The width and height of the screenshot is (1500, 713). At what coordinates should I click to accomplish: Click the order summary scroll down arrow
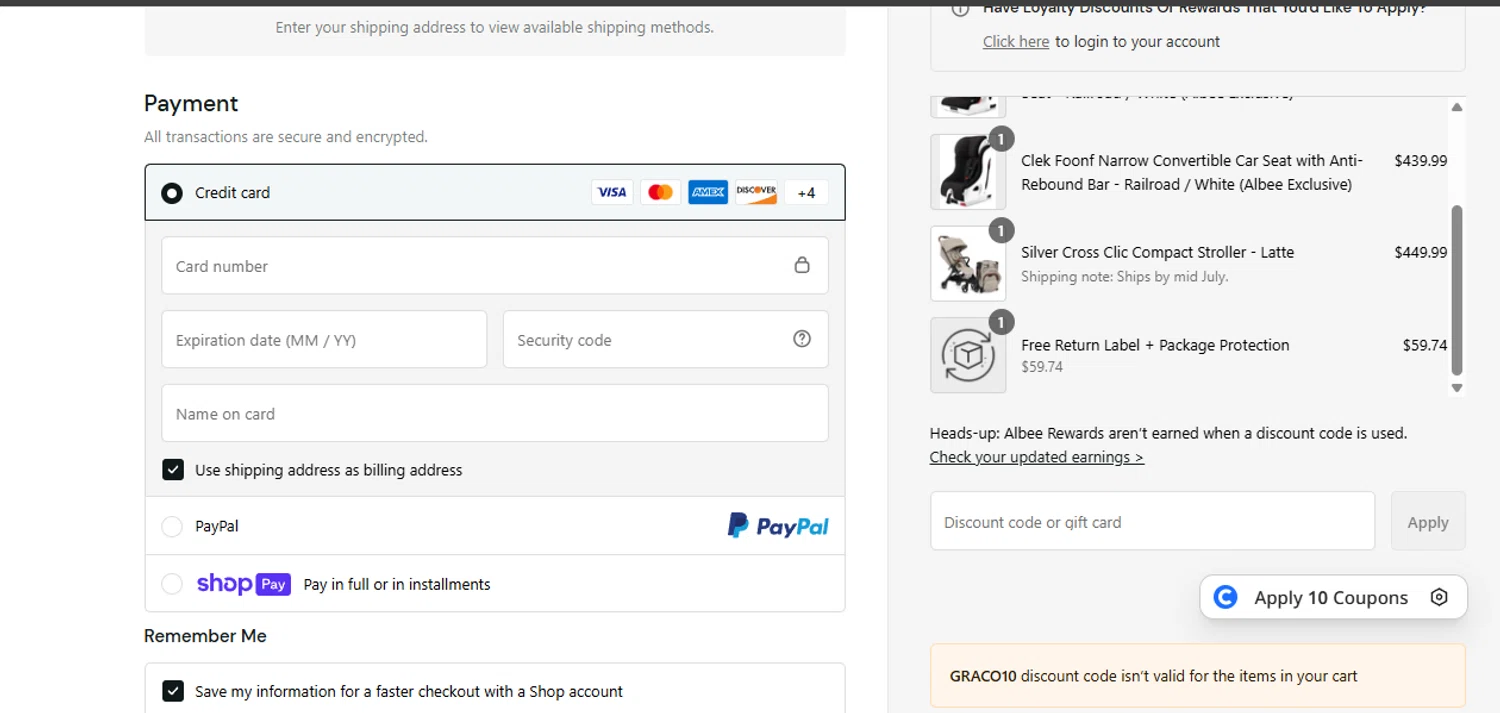(x=1457, y=388)
